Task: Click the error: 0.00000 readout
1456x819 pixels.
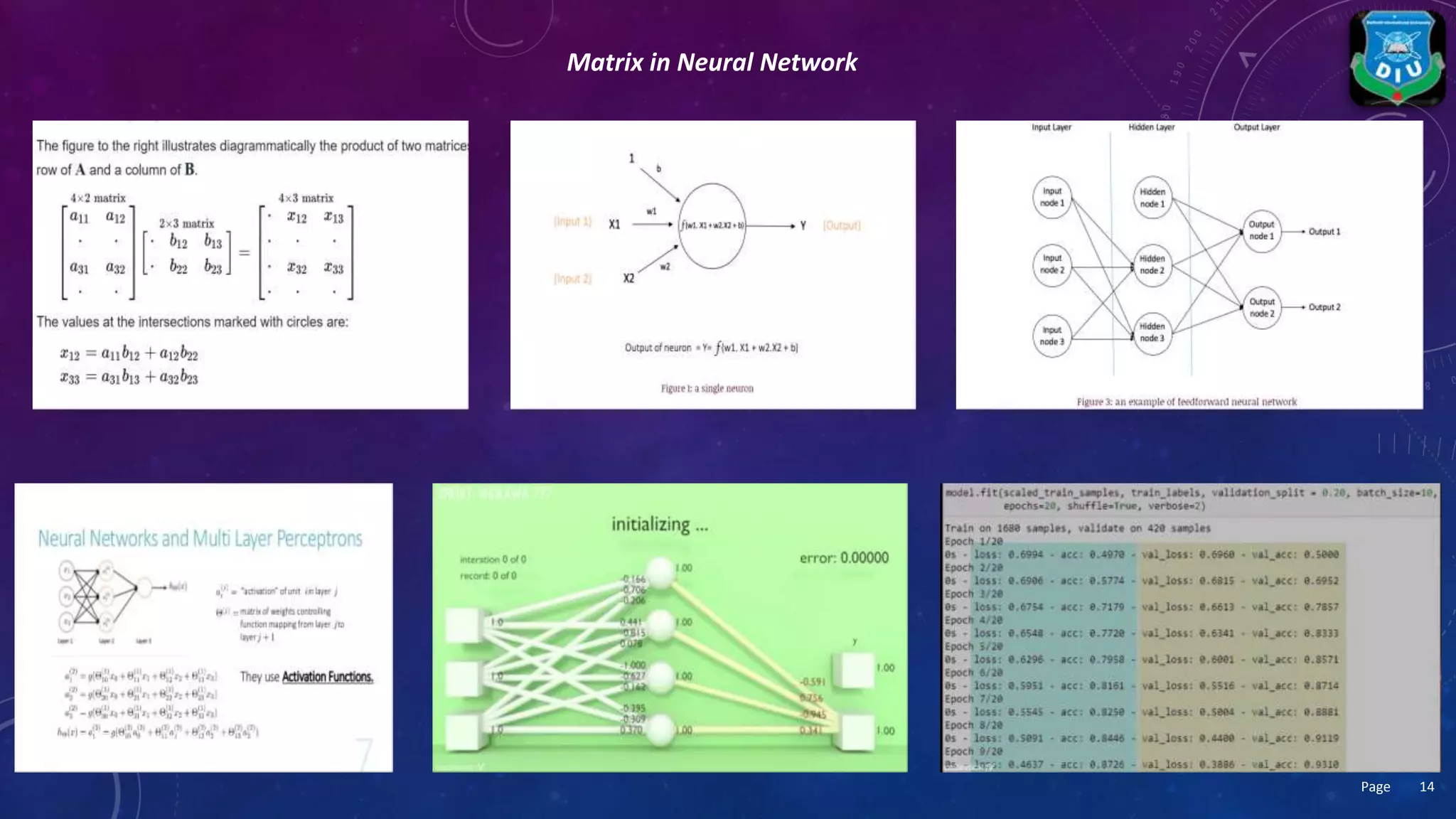Action: coord(844,558)
